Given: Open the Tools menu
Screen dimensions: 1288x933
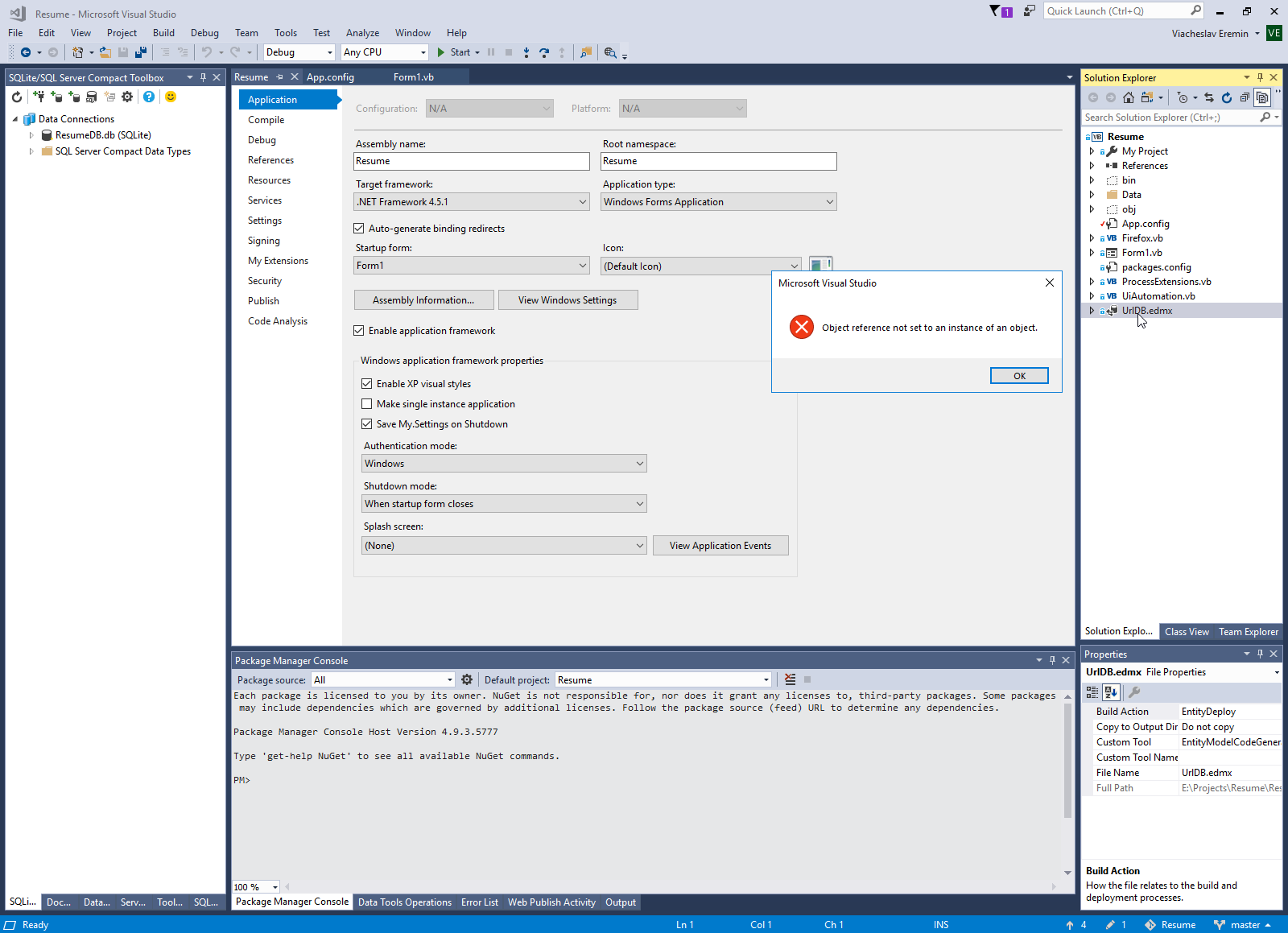Looking at the screenshot, I should click(x=286, y=33).
